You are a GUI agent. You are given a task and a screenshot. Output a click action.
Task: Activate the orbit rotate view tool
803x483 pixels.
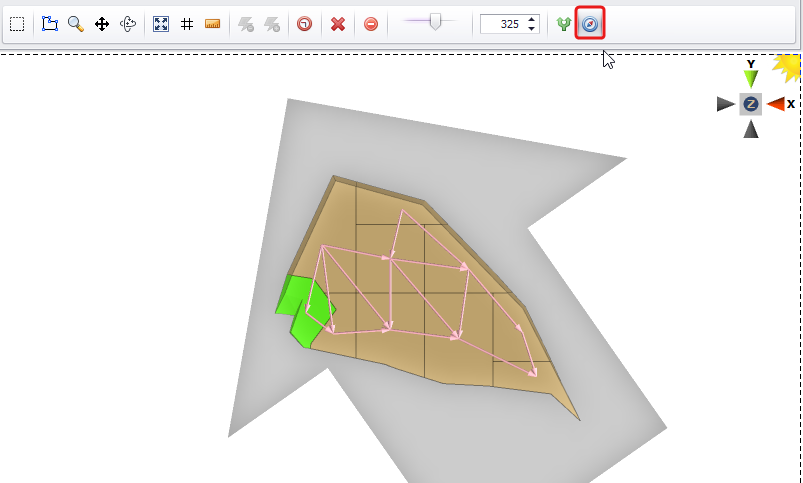pyautogui.click(x=128, y=24)
